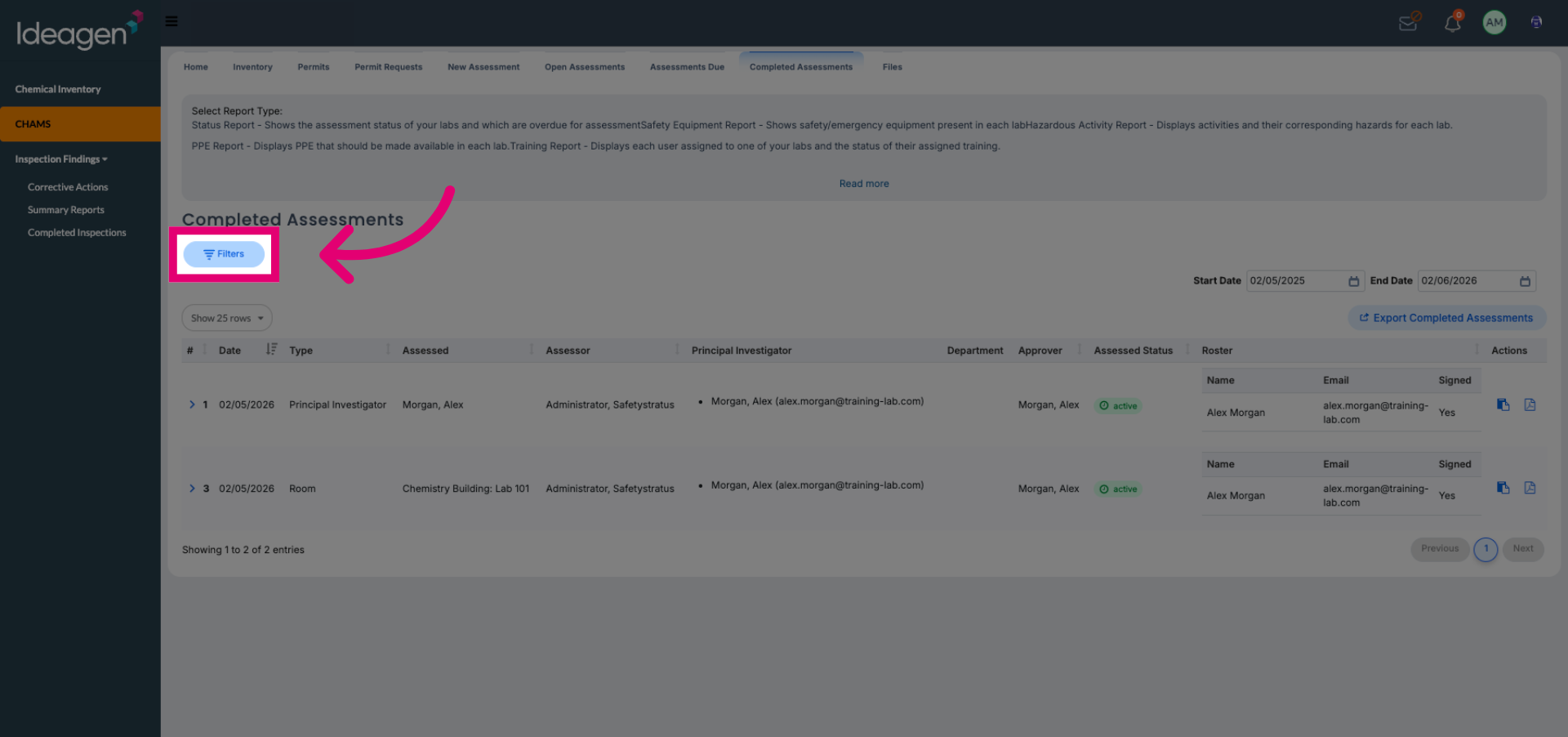The width and height of the screenshot is (1568, 737).
Task: Switch to New Assessment tab
Action: 483,67
